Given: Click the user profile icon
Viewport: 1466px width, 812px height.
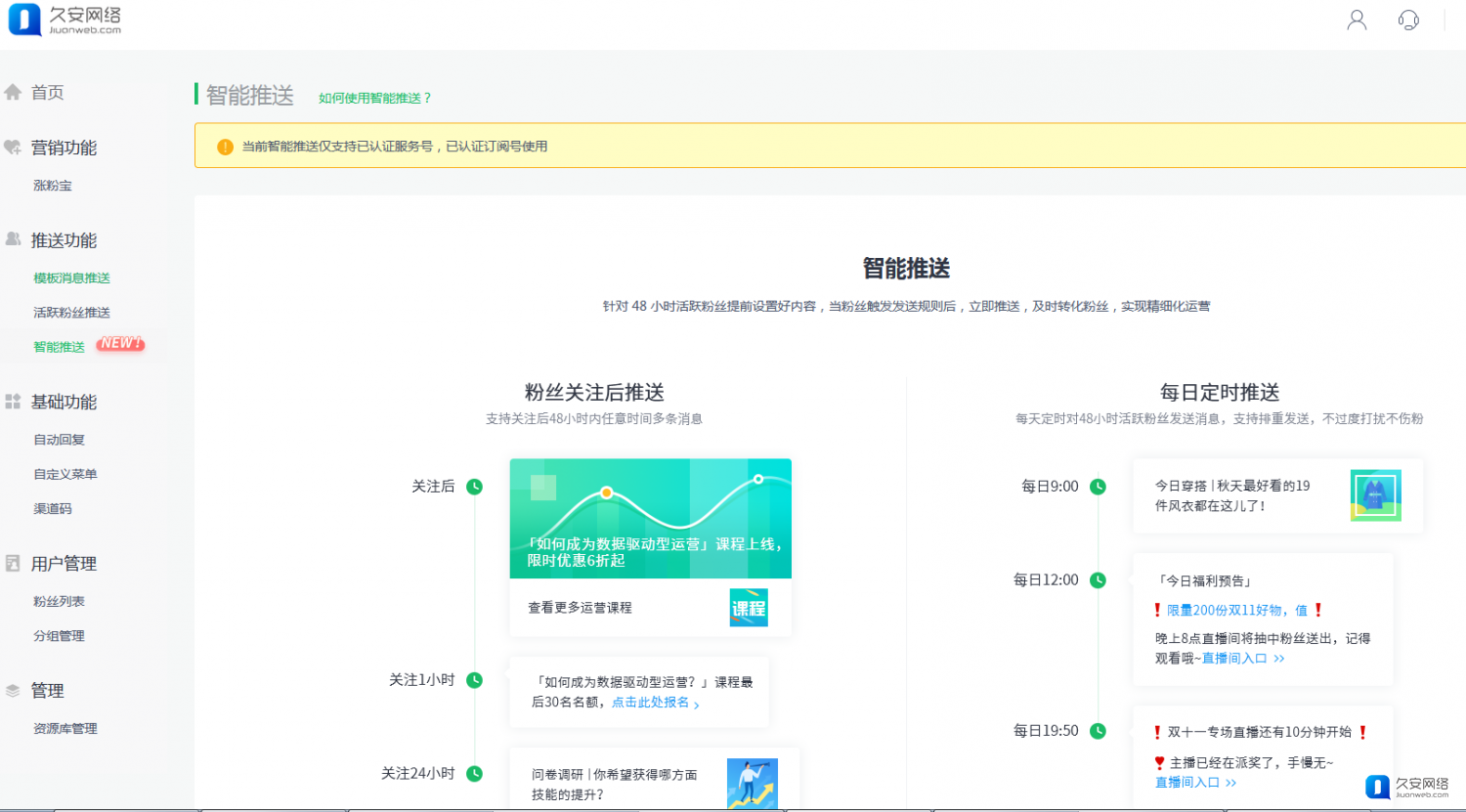Looking at the screenshot, I should (1357, 20).
